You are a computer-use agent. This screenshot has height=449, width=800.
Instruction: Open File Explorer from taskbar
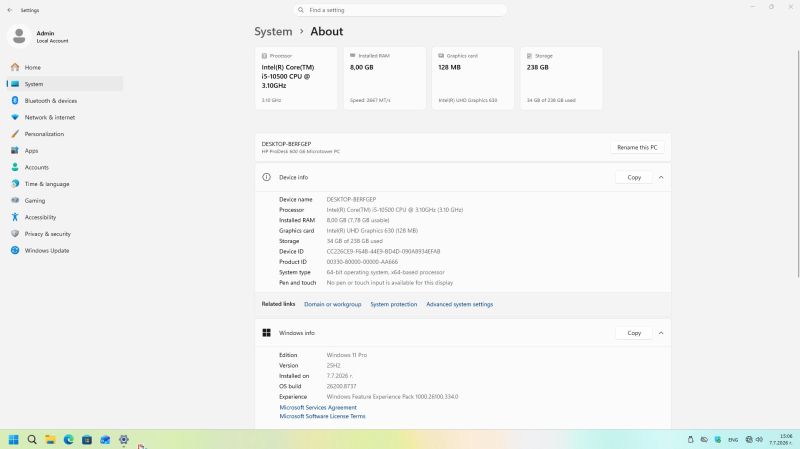coord(50,439)
